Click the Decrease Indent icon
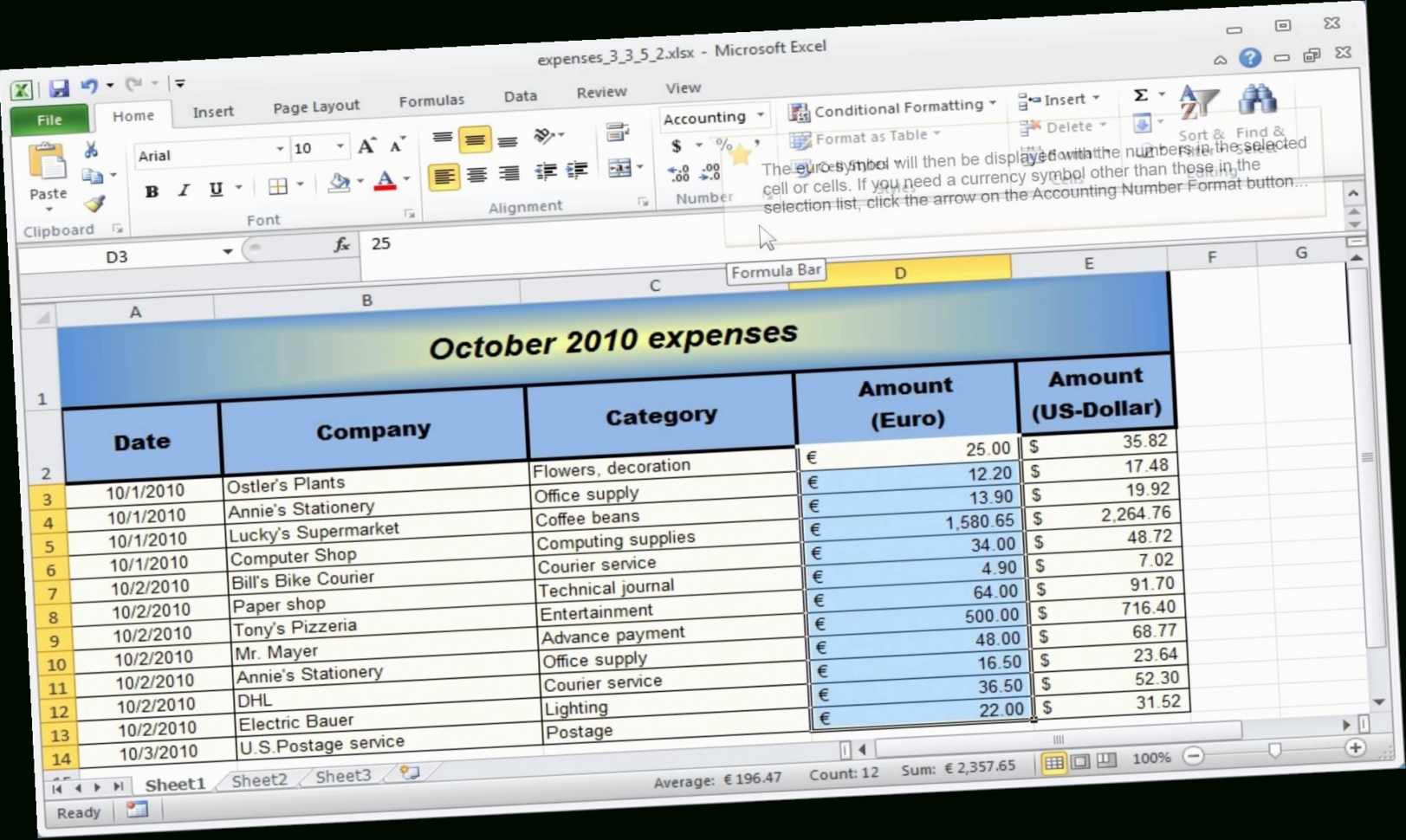The width and height of the screenshot is (1406, 840). [546, 171]
